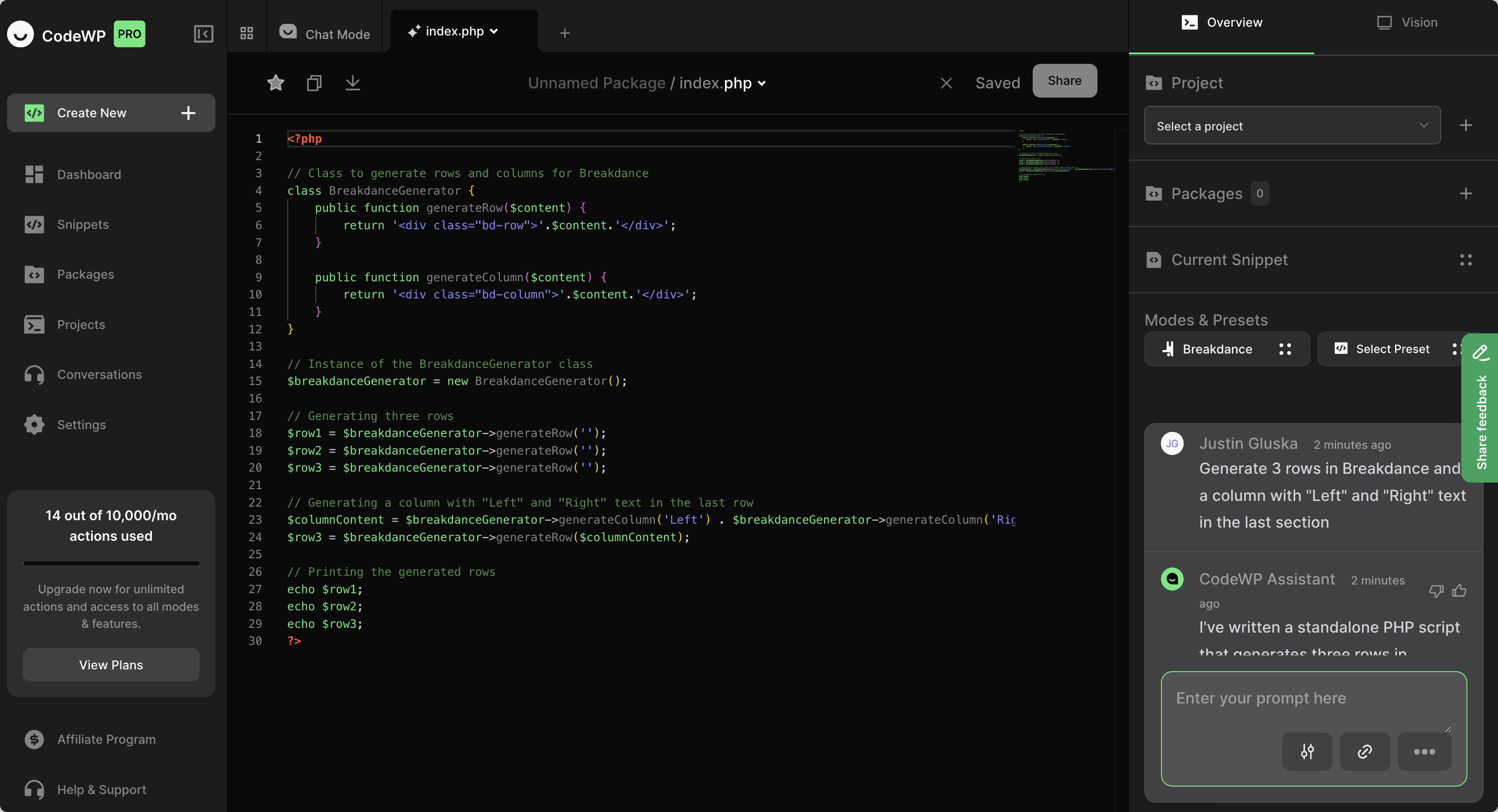
Task: Click the 'class BreakdanceGenerator {' code line
Action: pyautogui.click(x=381, y=191)
